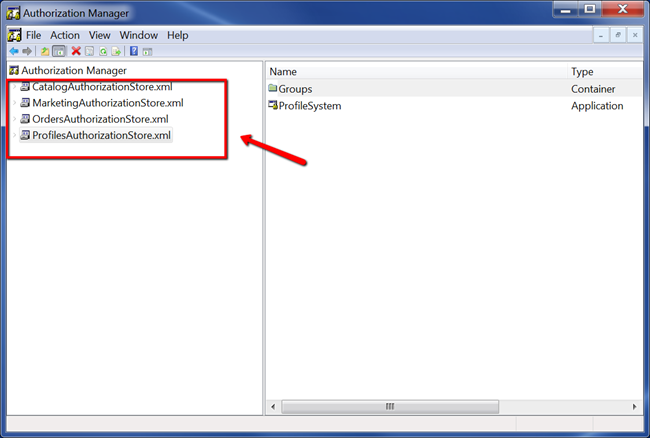The image size is (650, 438).
Task: Click the Properties toolbar icon
Action: [89, 51]
